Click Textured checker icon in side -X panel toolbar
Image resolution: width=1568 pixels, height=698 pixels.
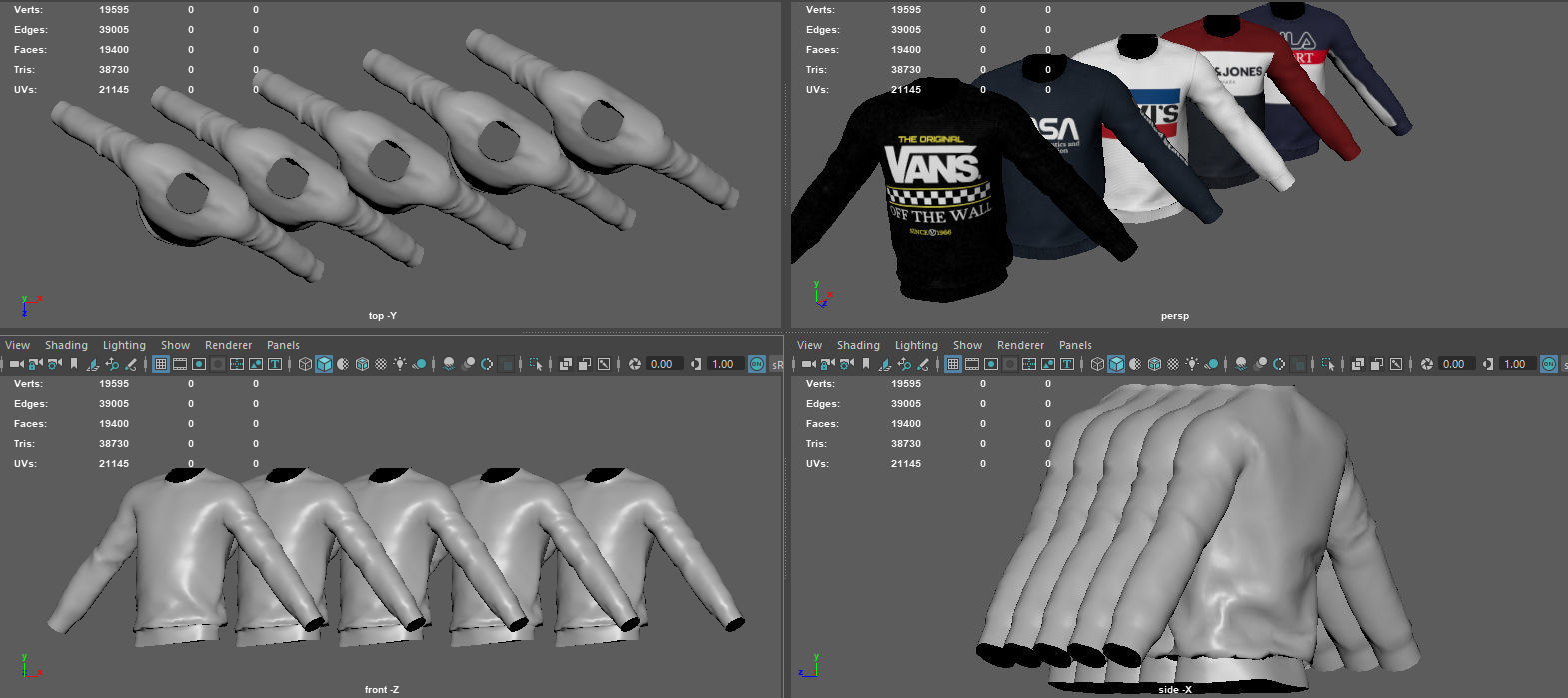click(1173, 364)
